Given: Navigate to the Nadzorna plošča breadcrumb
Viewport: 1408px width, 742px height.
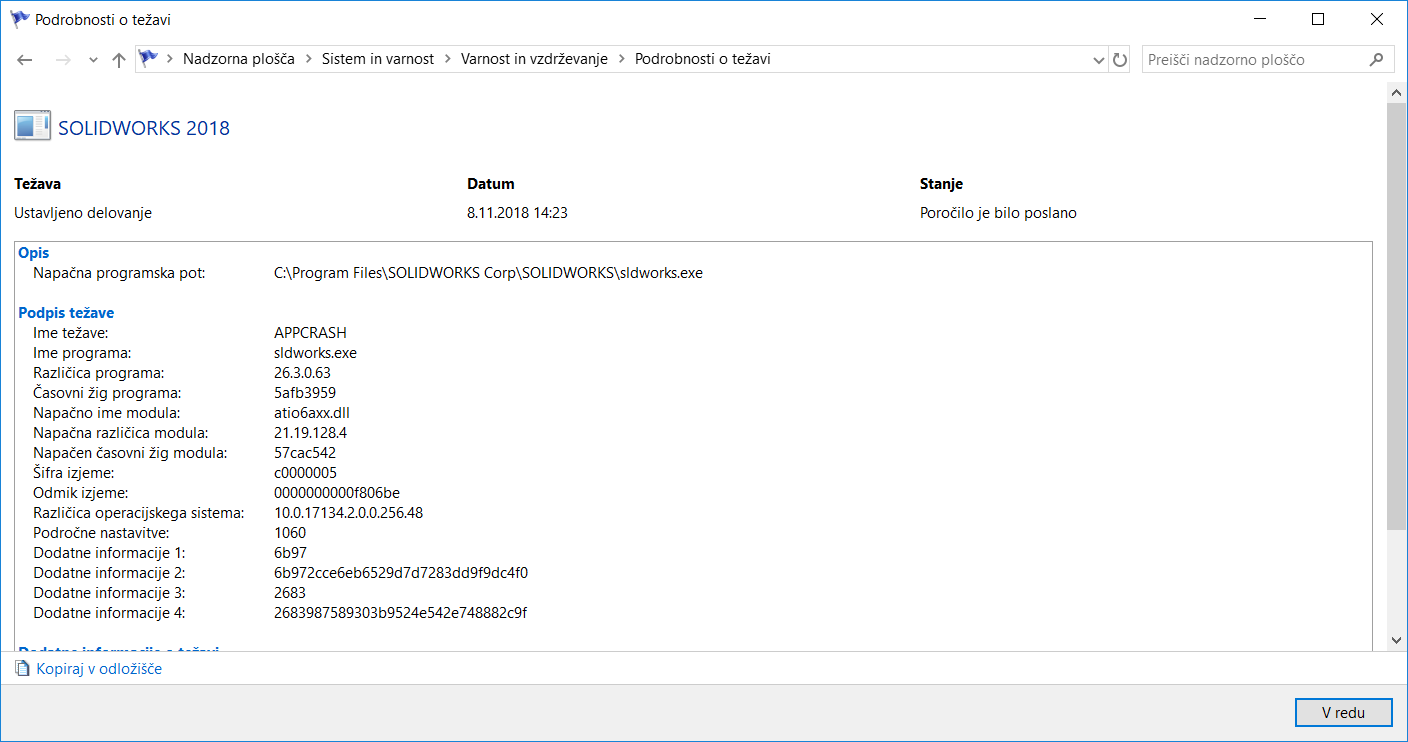Looking at the screenshot, I should (238, 59).
